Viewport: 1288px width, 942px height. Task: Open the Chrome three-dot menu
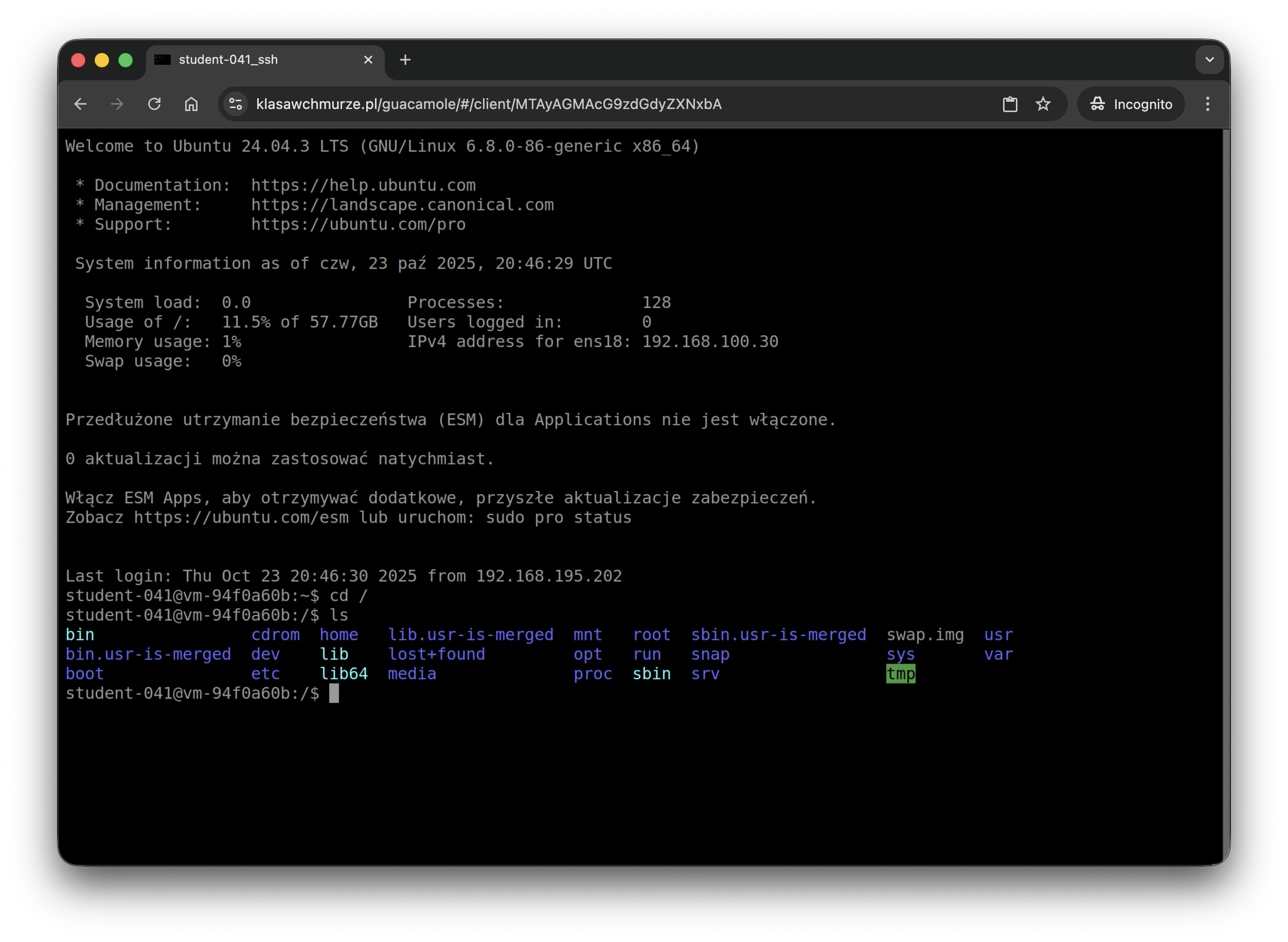point(1208,104)
